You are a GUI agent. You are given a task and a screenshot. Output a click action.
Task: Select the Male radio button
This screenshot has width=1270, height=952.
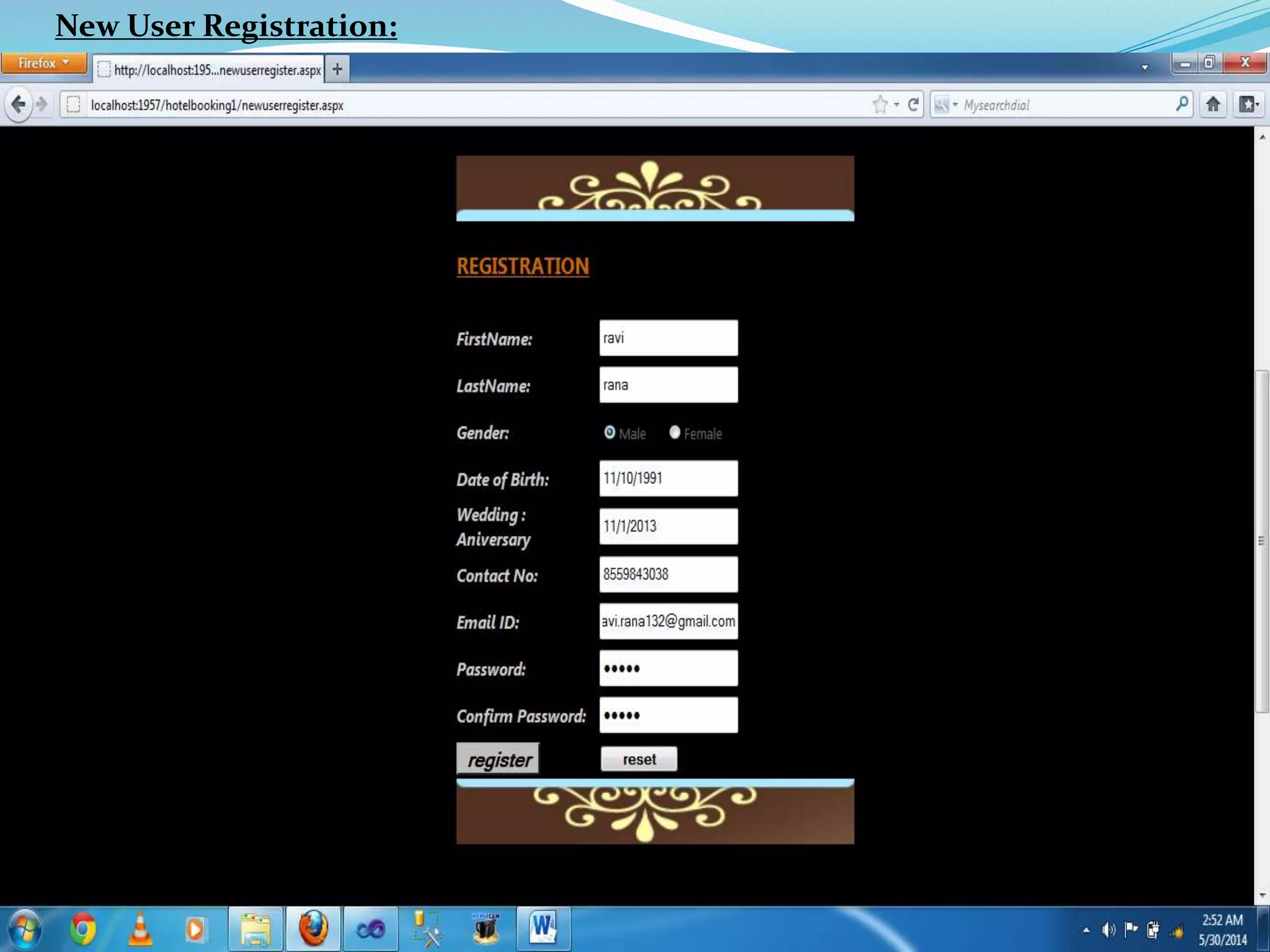[x=610, y=432]
